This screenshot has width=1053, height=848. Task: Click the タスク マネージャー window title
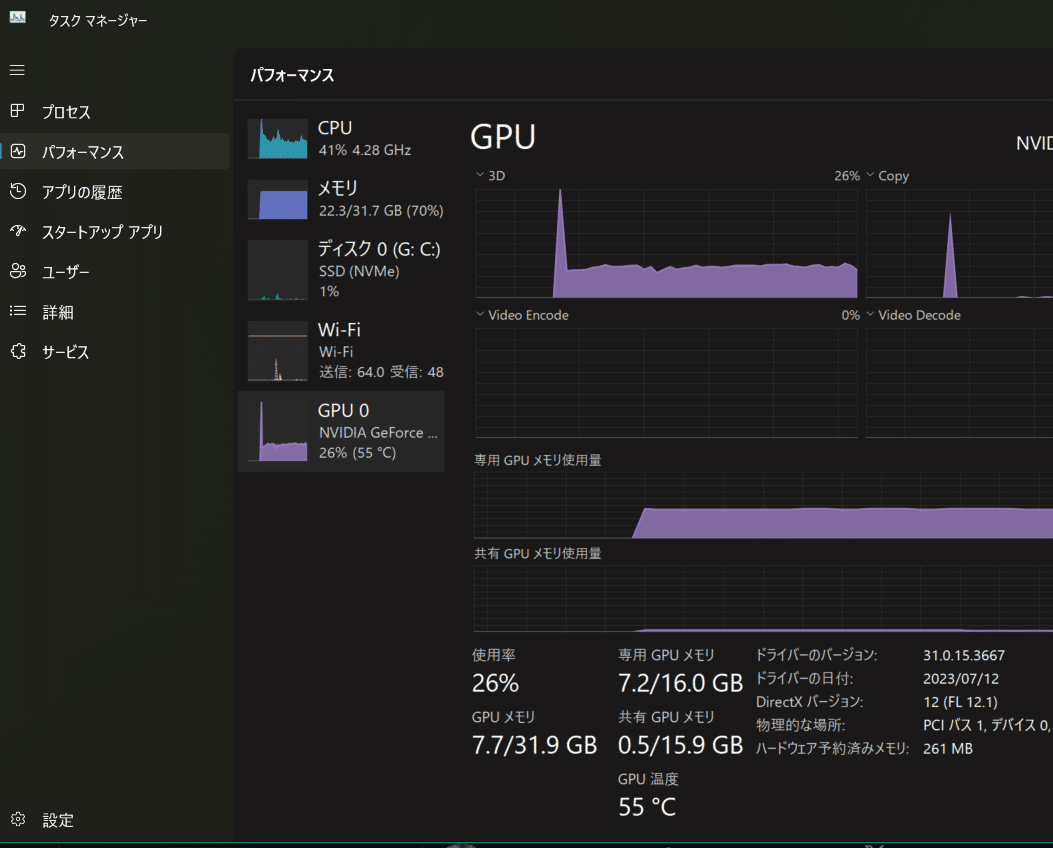point(98,21)
